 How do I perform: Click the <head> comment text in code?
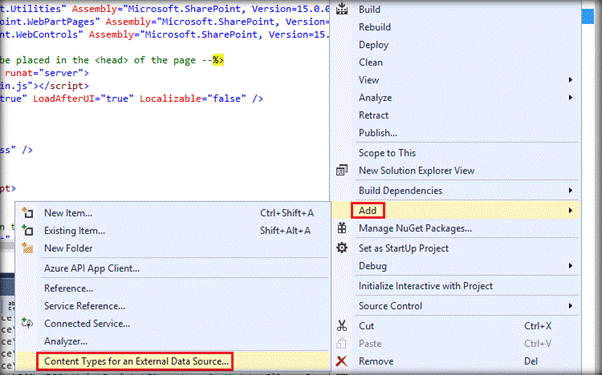pos(111,60)
